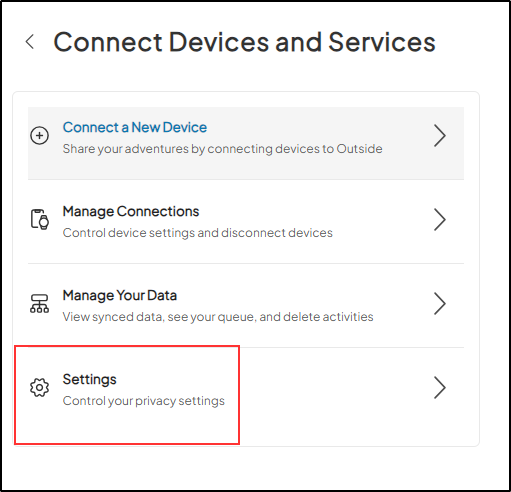Open the Connect a New Device link

point(135,127)
